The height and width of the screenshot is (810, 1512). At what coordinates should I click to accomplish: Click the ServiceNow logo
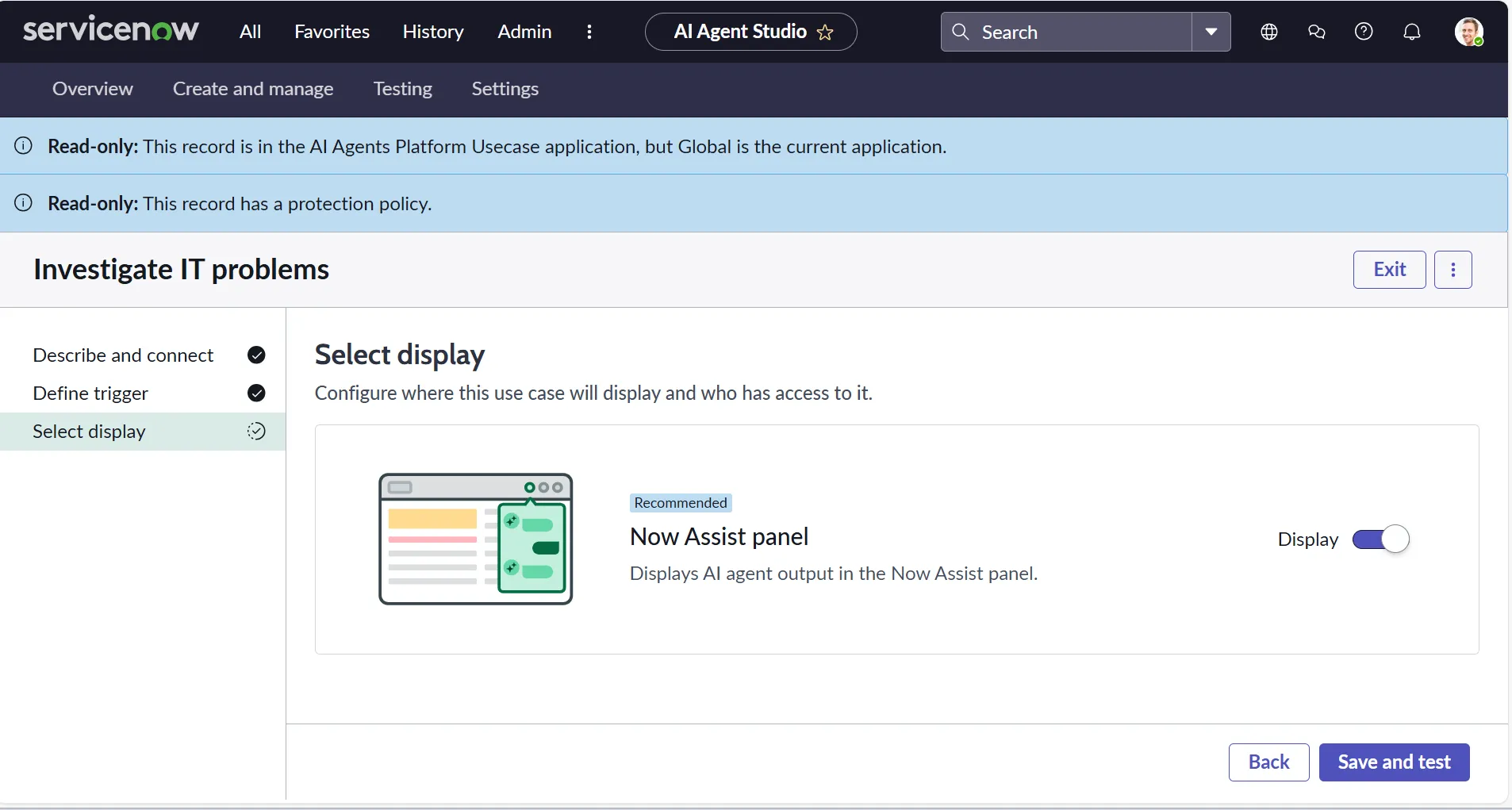point(110,31)
